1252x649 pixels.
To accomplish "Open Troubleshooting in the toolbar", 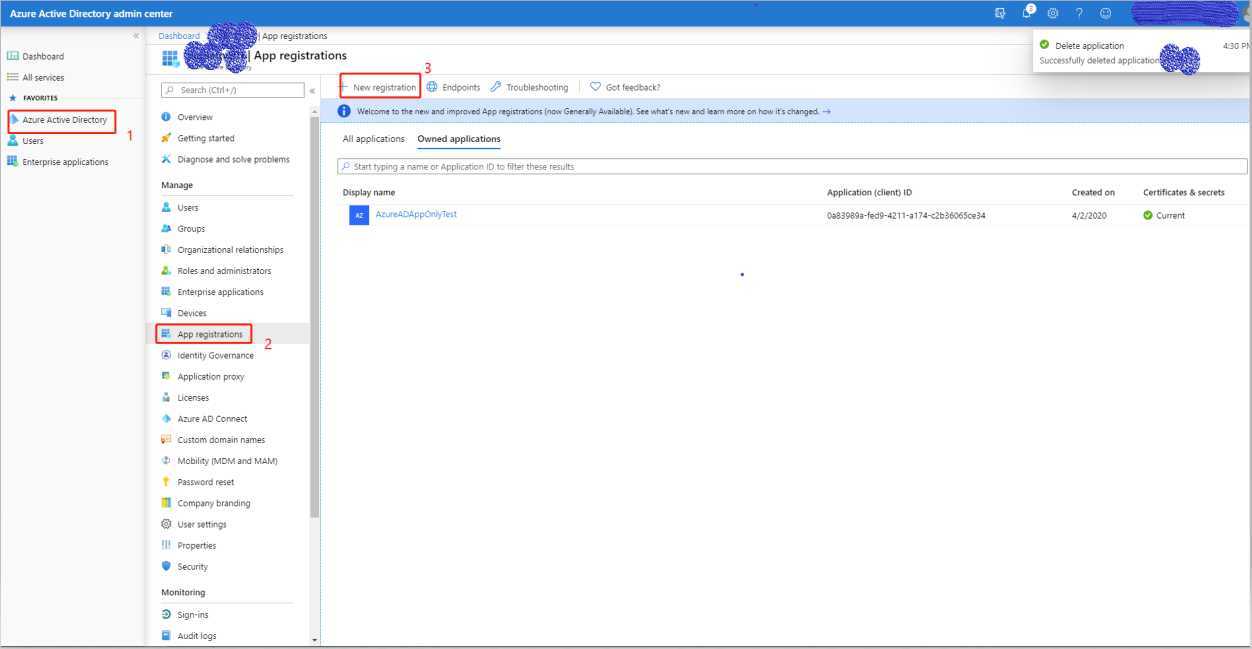I will 529,88.
